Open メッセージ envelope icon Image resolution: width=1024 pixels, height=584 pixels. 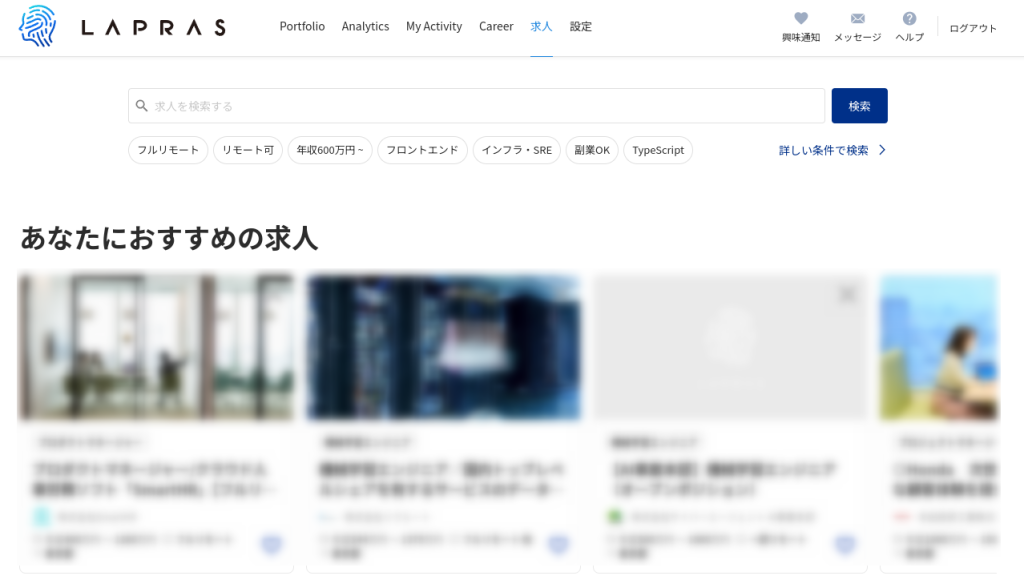pyautogui.click(x=857, y=19)
